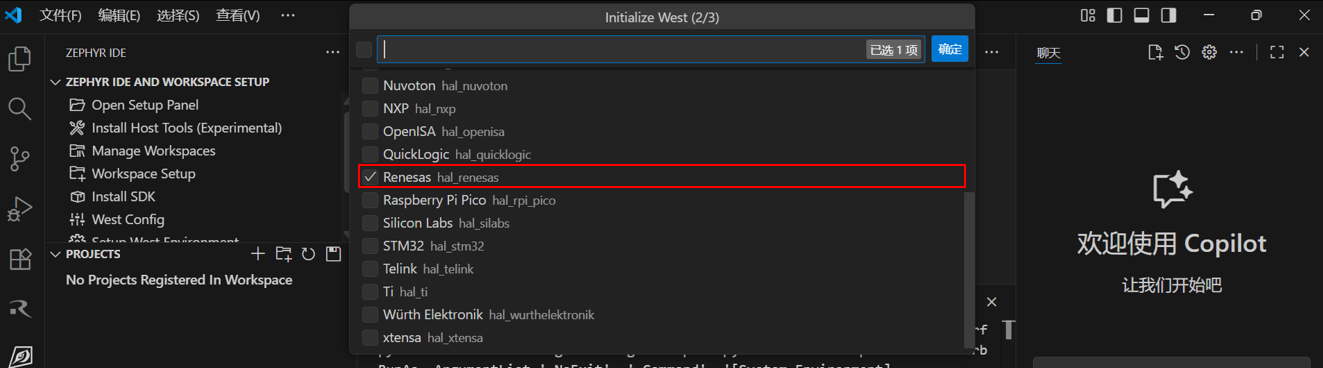Screen dimensions: 1323x368
Task: Open the 查看(V) menu
Action: (238, 16)
